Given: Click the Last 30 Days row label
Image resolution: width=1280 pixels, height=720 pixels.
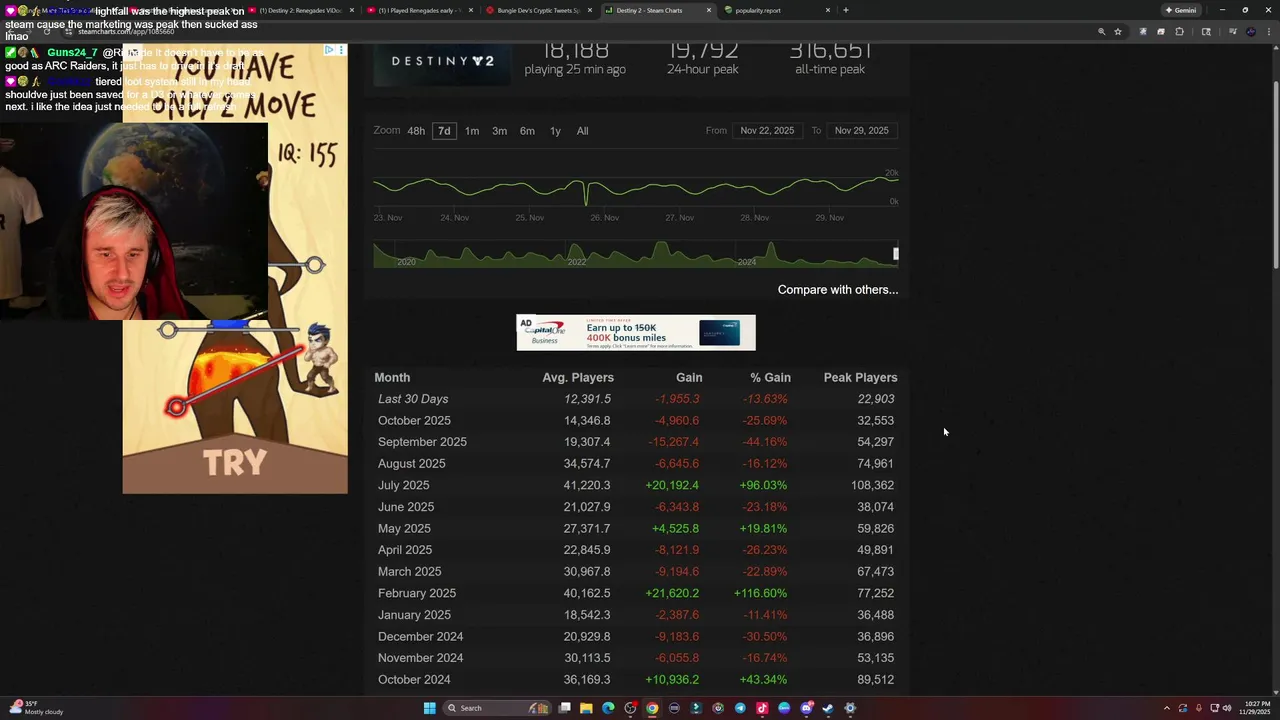Looking at the screenshot, I should [413, 399].
